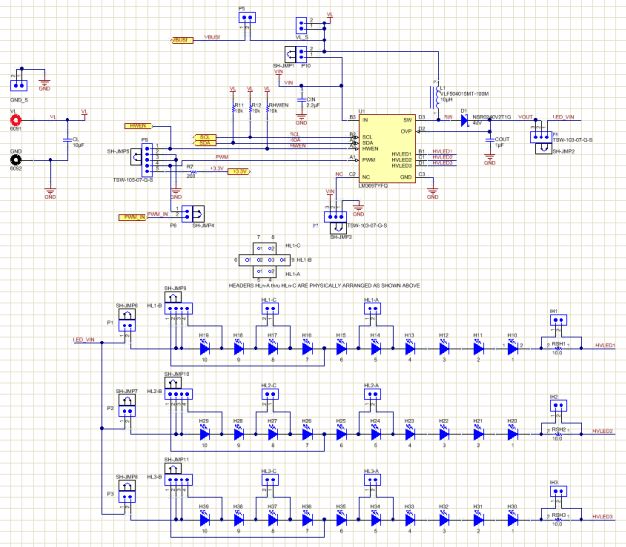Select LED H19 in first string
Image resolution: width=626 pixels, height=547 pixels.
204,349
